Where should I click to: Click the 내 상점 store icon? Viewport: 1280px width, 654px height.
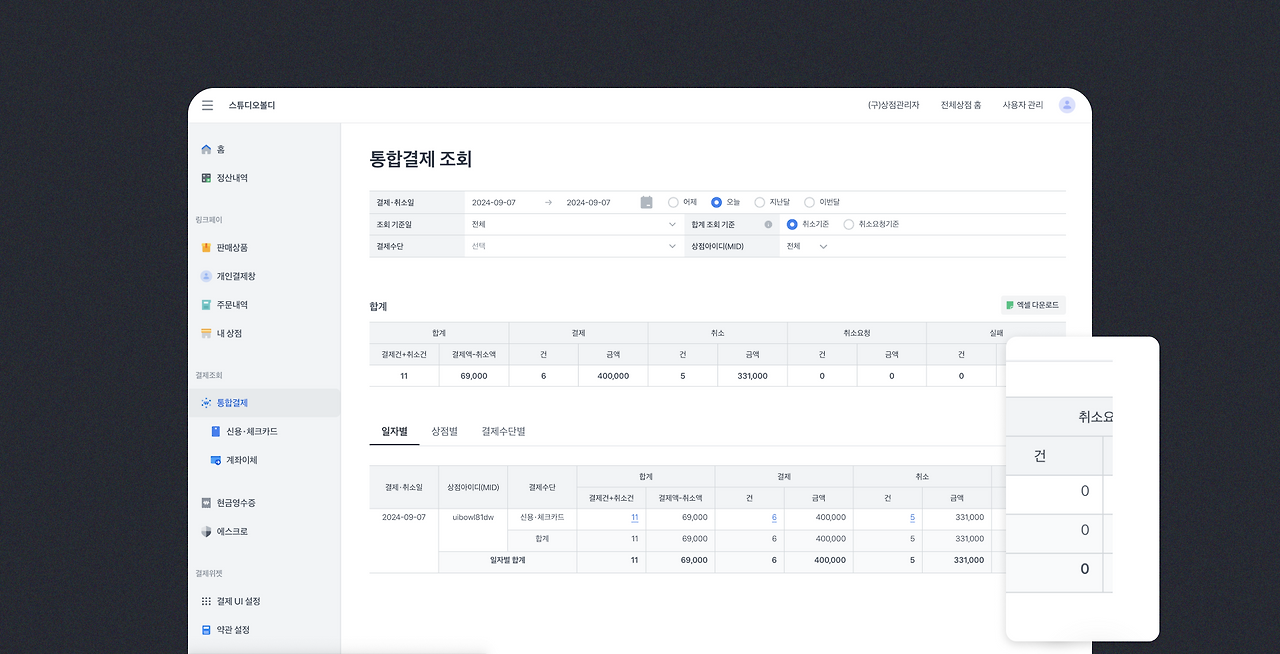(x=206, y=333)
